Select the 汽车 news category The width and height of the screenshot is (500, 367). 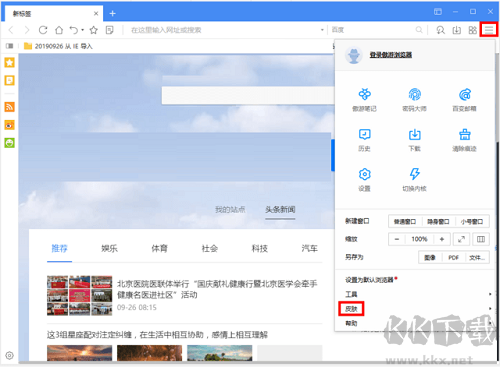[x=309, y=248]
